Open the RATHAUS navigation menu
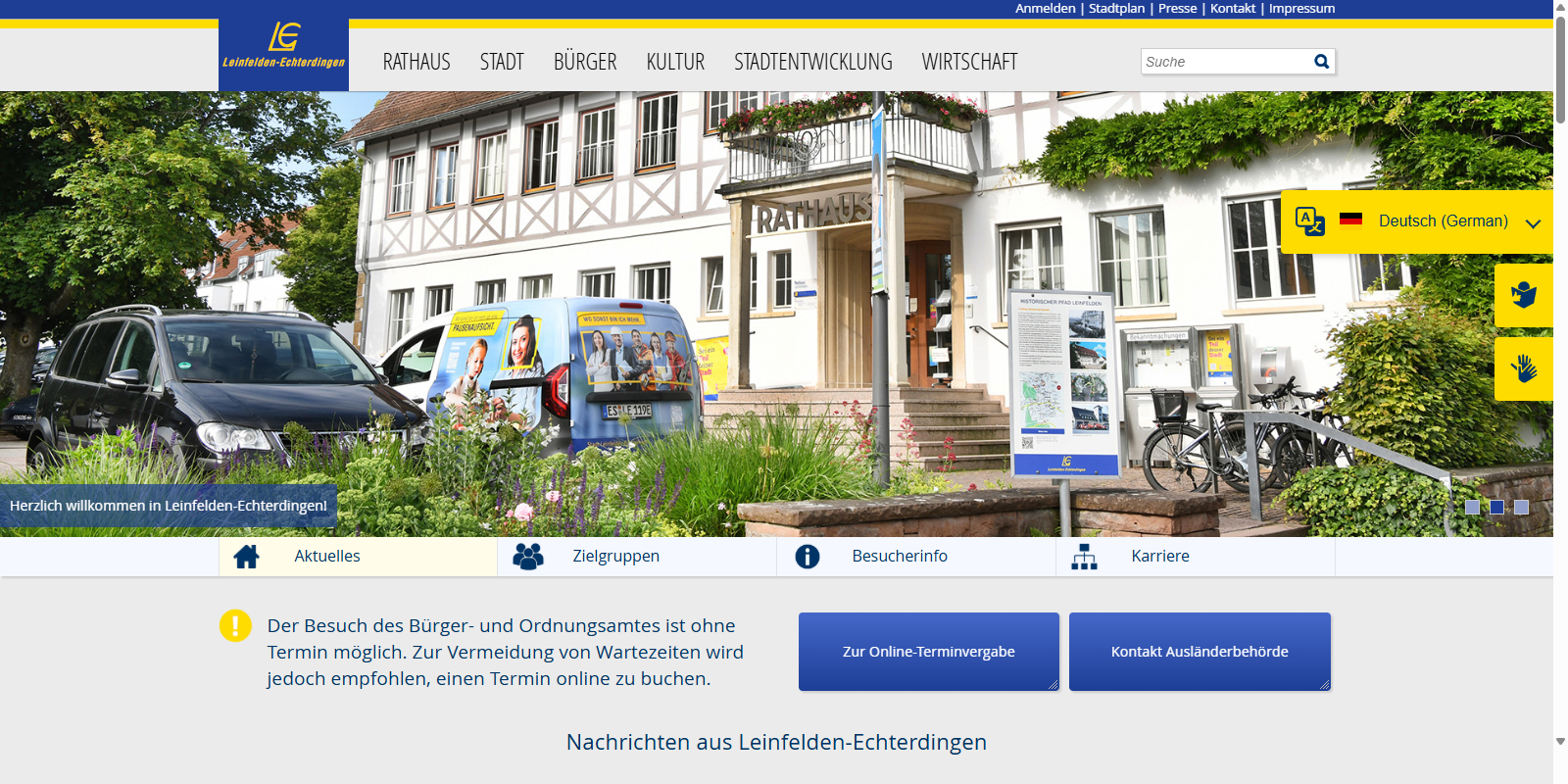1568x784 pixels. coord(416,62)
